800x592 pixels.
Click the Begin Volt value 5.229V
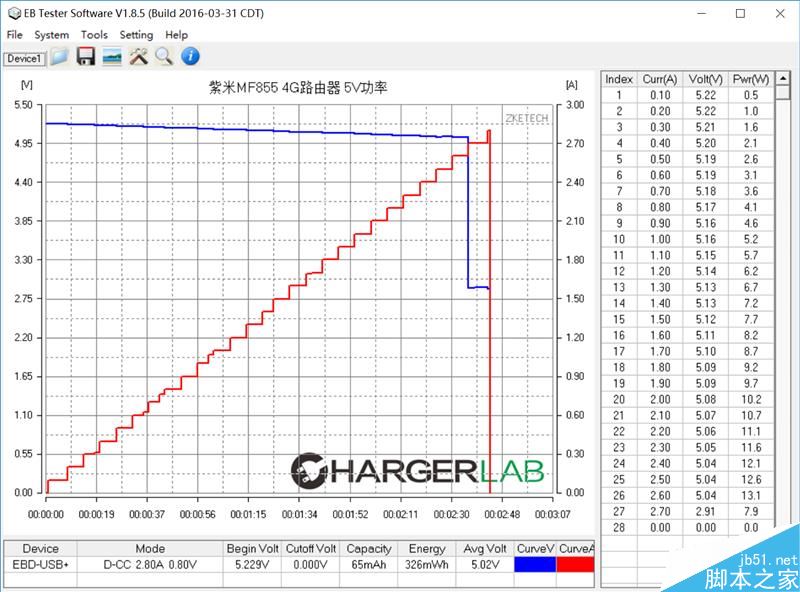[x=253, y=564]
